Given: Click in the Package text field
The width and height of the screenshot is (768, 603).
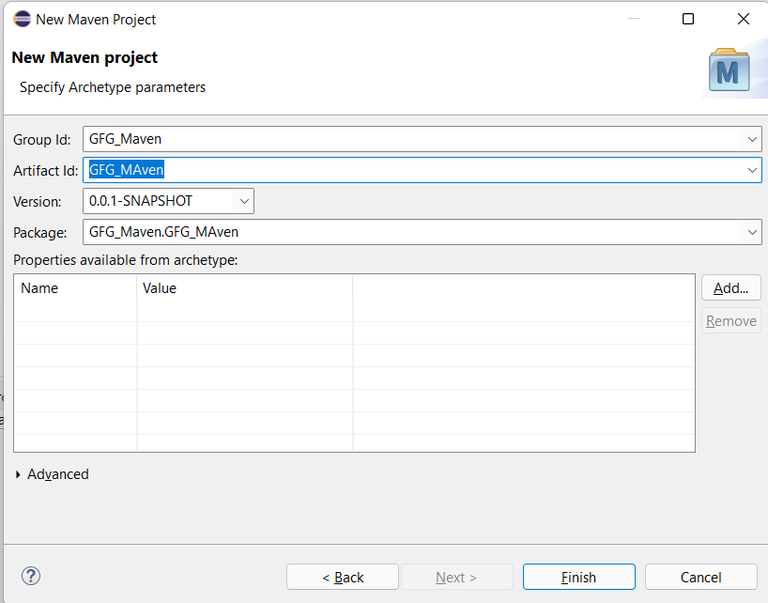Looking at the screenshot, I should tap(410, 232).
